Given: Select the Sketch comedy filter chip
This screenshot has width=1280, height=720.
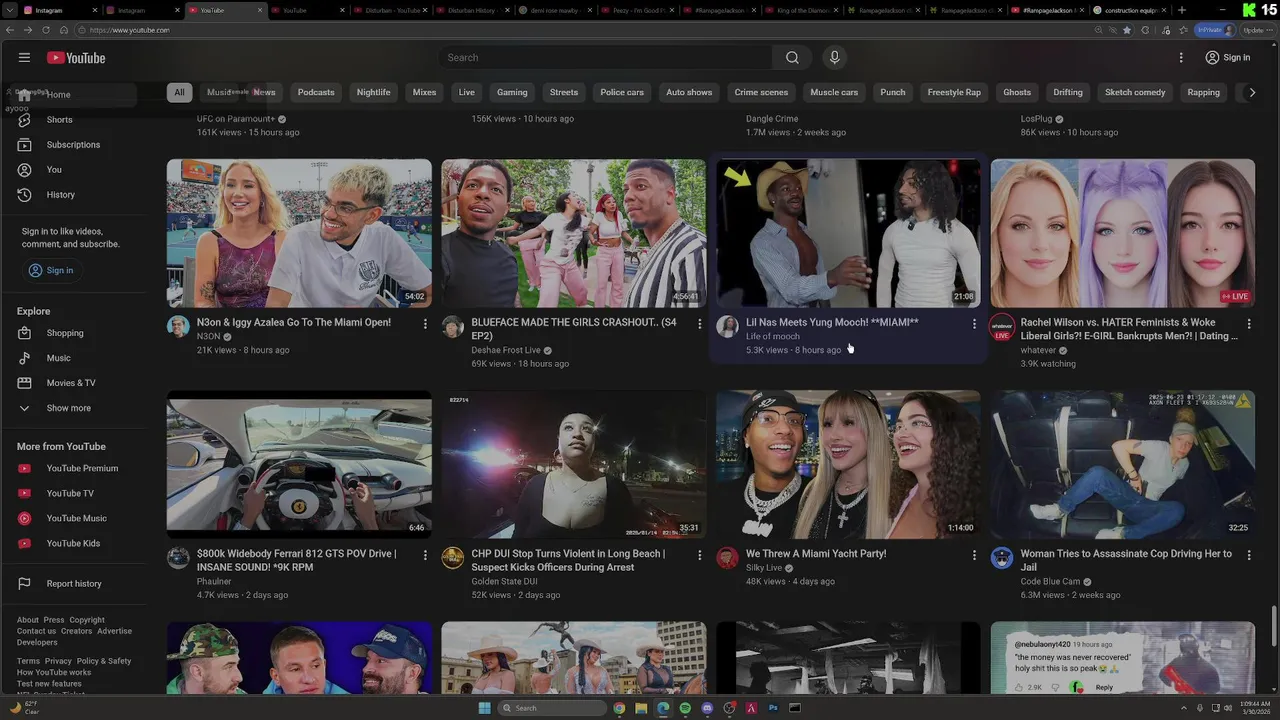Looking at the screenshot, I should click(1135, 92).
